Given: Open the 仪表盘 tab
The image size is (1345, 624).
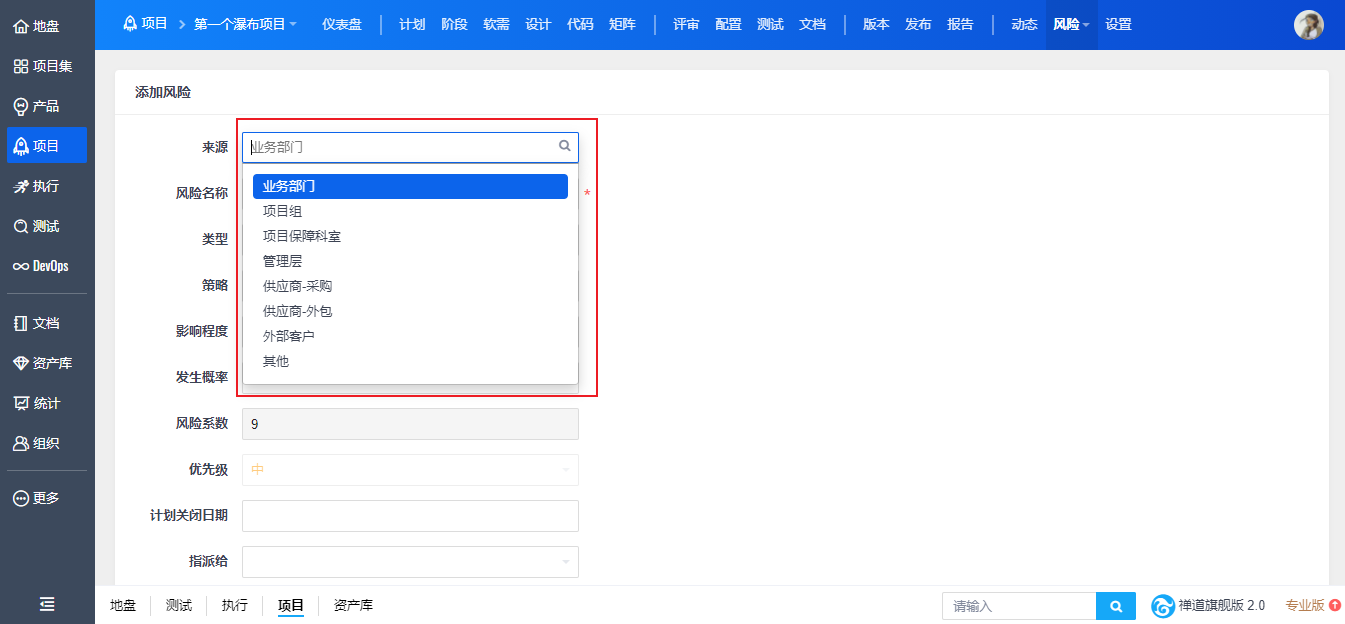Looking at the screenshot, I should pos(342,24).
